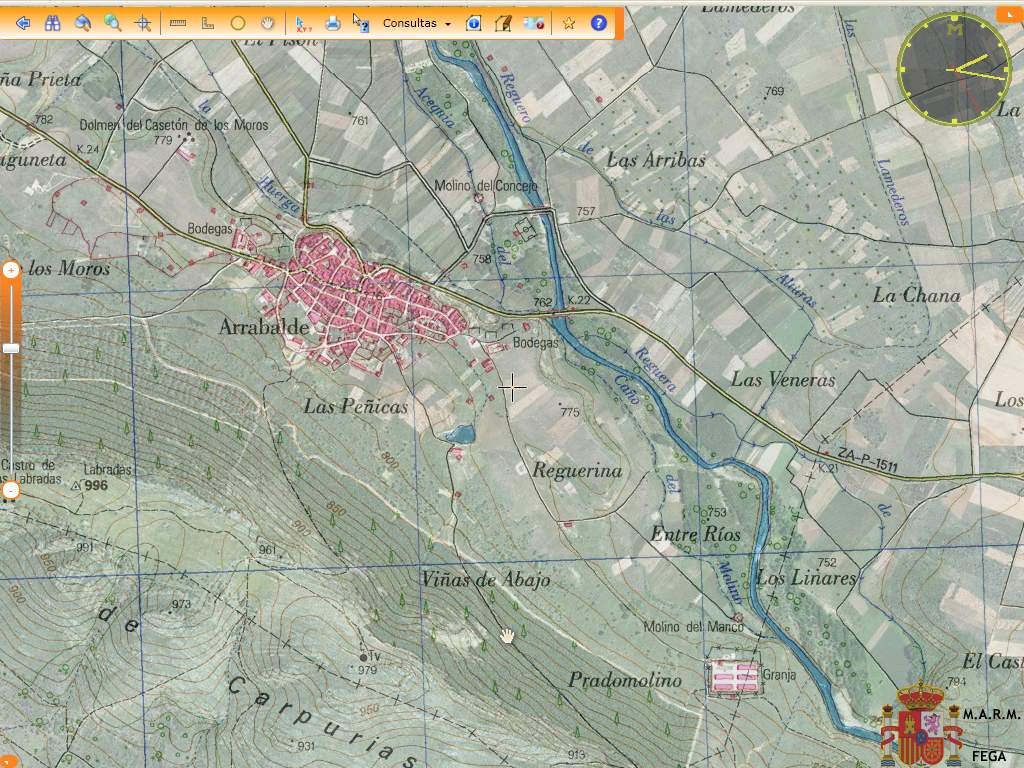Screen dimensions: 1024x768
Task: Print the map with the printer icon
Action: coord(333,23)
